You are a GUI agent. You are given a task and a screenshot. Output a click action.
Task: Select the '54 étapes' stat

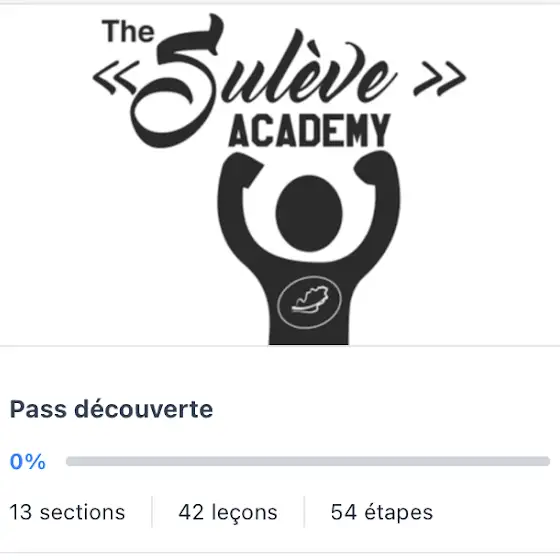click(x=381, y=512)
